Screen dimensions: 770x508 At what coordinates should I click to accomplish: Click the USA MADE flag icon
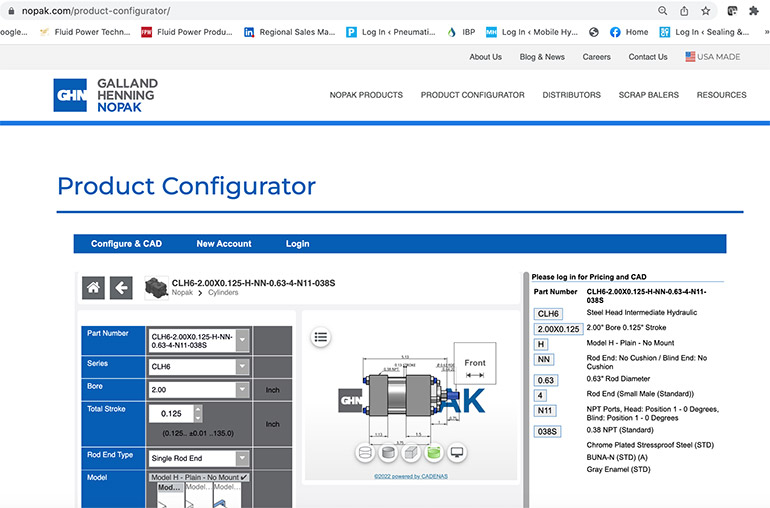tap(690, 57)
